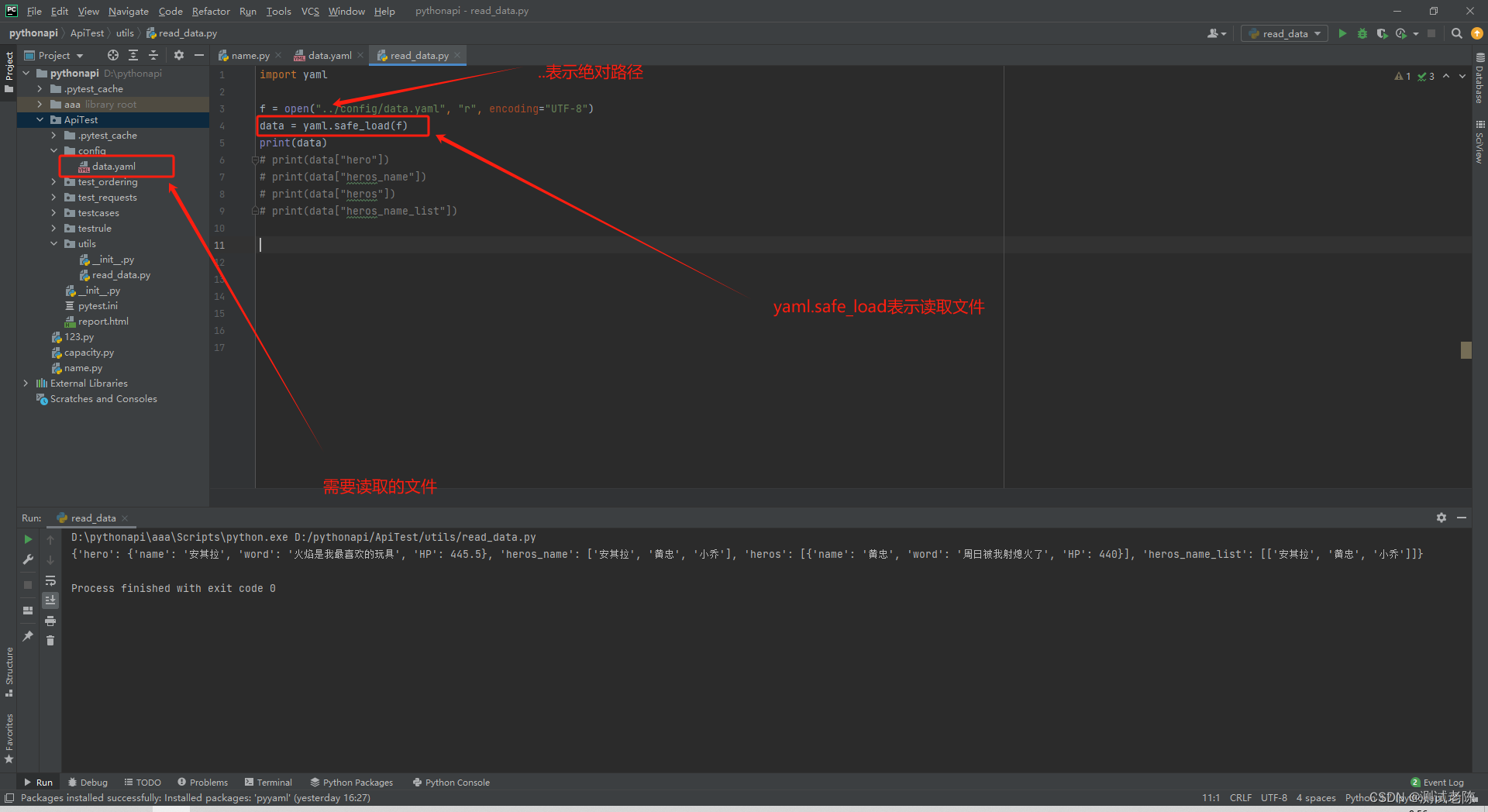Viewport: 1488px width, 812px height.
Task: Open the read_data run configuration dropdown
Action: pyautogui.click(x=1315, y=33)
